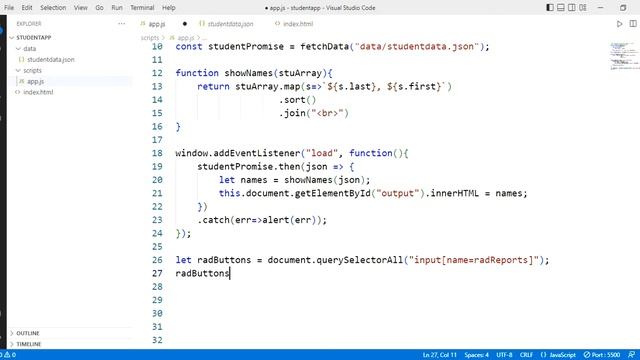
Task: Click line number 18 in the gutter
Action: (157, 153)
